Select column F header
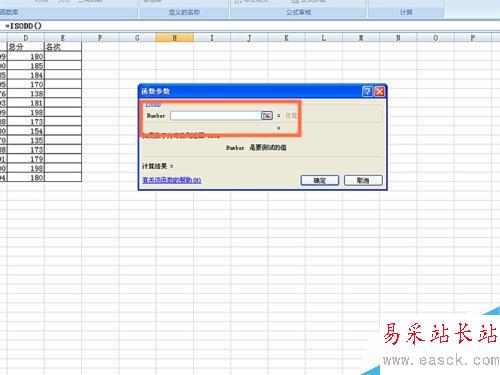Screen dimensions: 500x375 point(100,38)
